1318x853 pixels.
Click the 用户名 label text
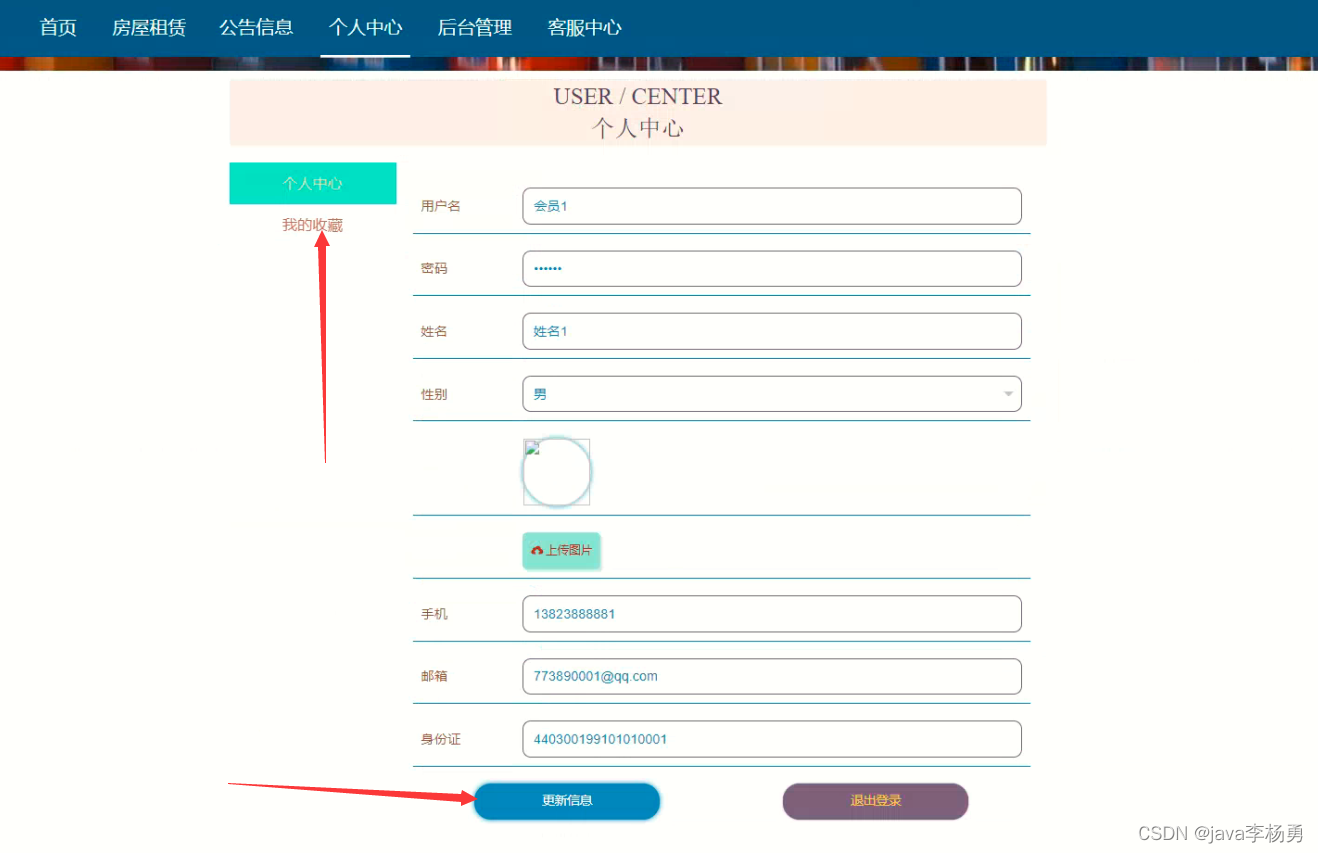(441, 206)
